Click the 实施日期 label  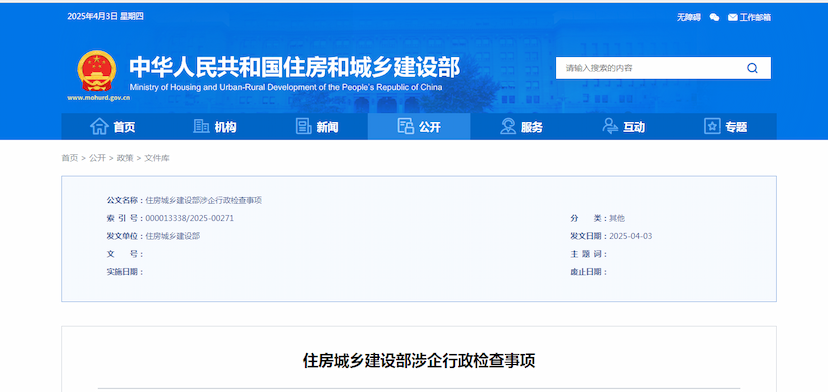coord(125,272)
